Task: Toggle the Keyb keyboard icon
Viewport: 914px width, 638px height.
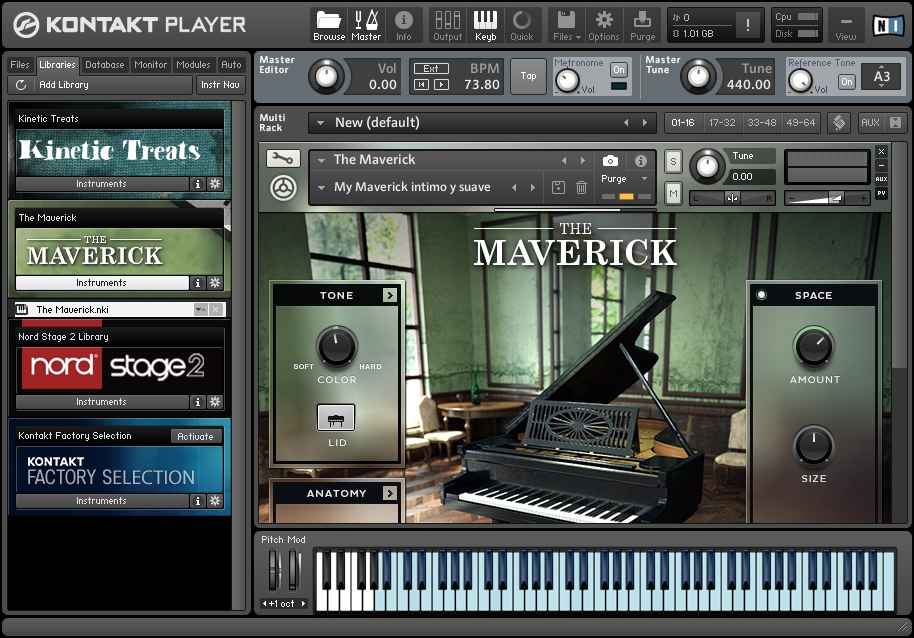Action: (x=485, y=26)
